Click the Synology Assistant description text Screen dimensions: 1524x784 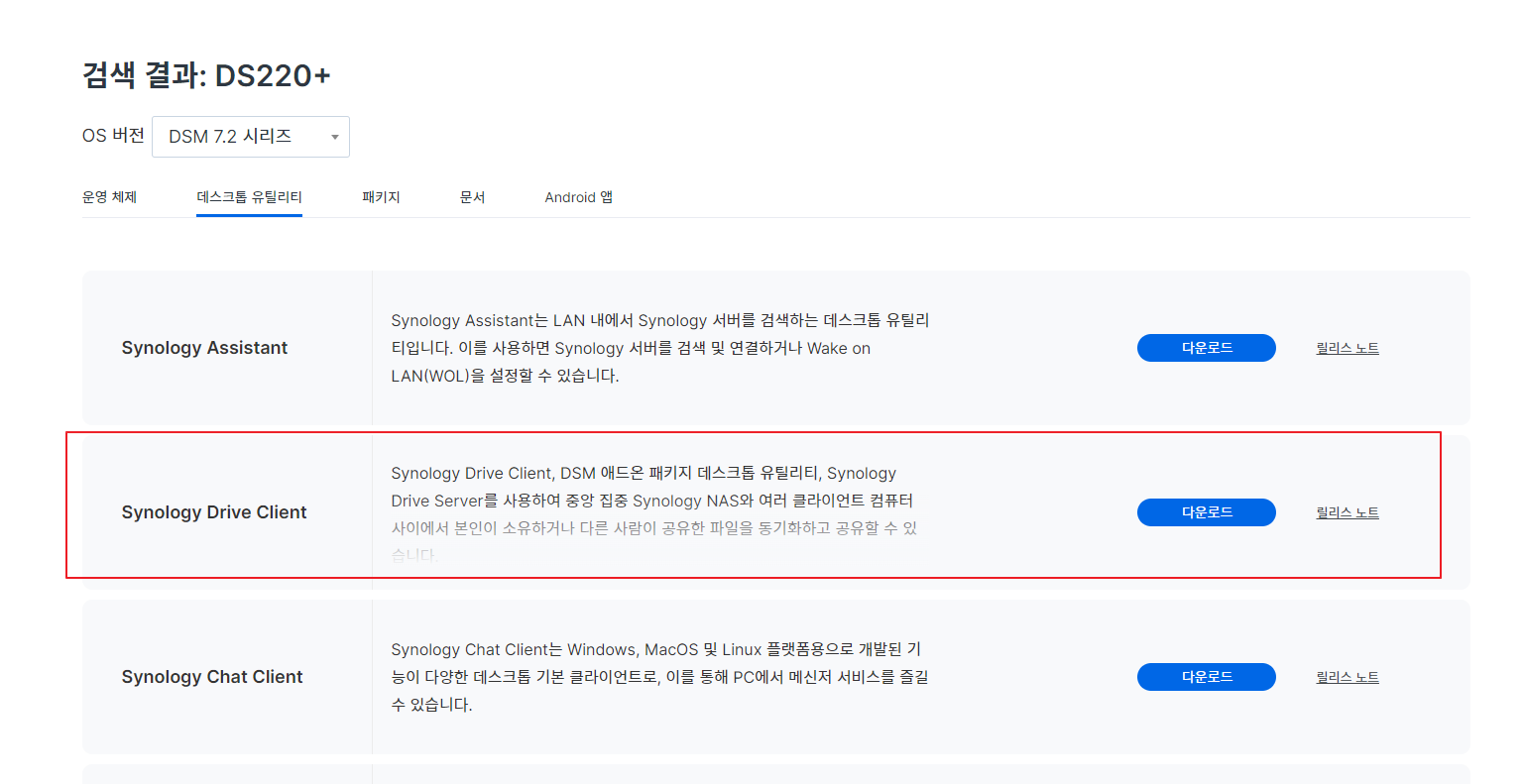point(660,348)
